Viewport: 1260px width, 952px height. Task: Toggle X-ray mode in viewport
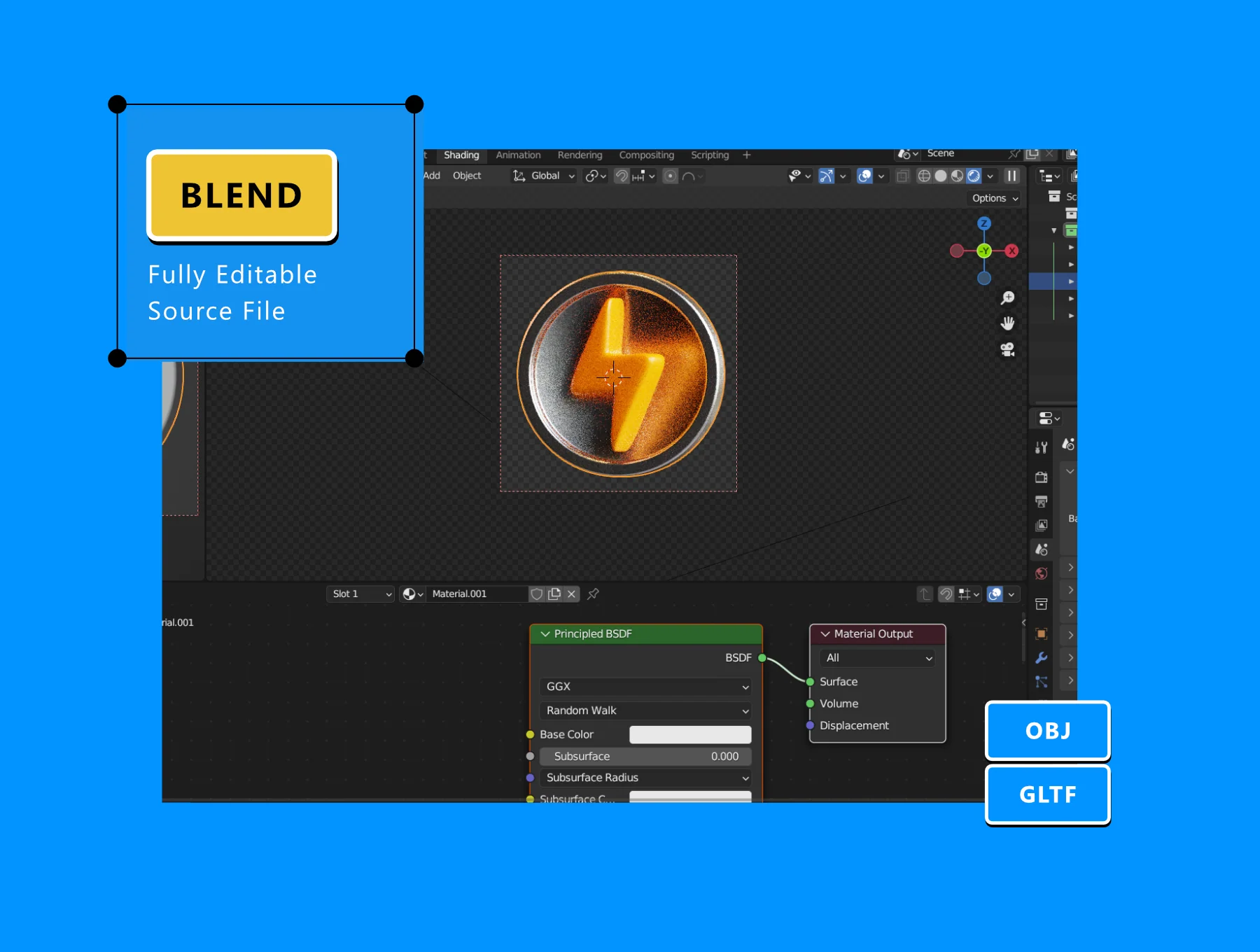[x=902, y=176]
